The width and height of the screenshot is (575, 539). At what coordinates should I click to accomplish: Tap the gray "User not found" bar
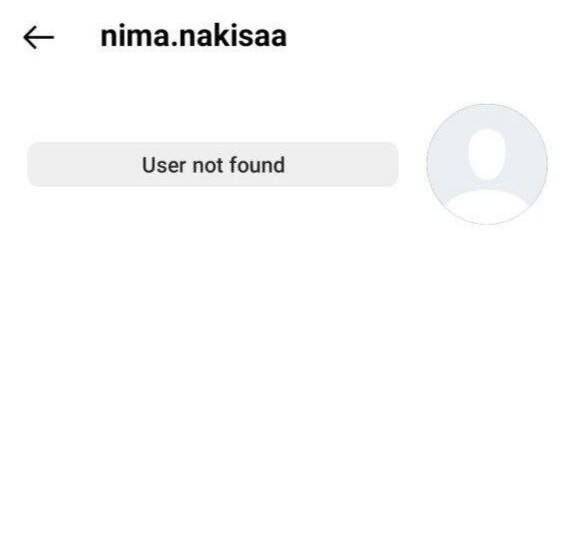pos(213,165)
